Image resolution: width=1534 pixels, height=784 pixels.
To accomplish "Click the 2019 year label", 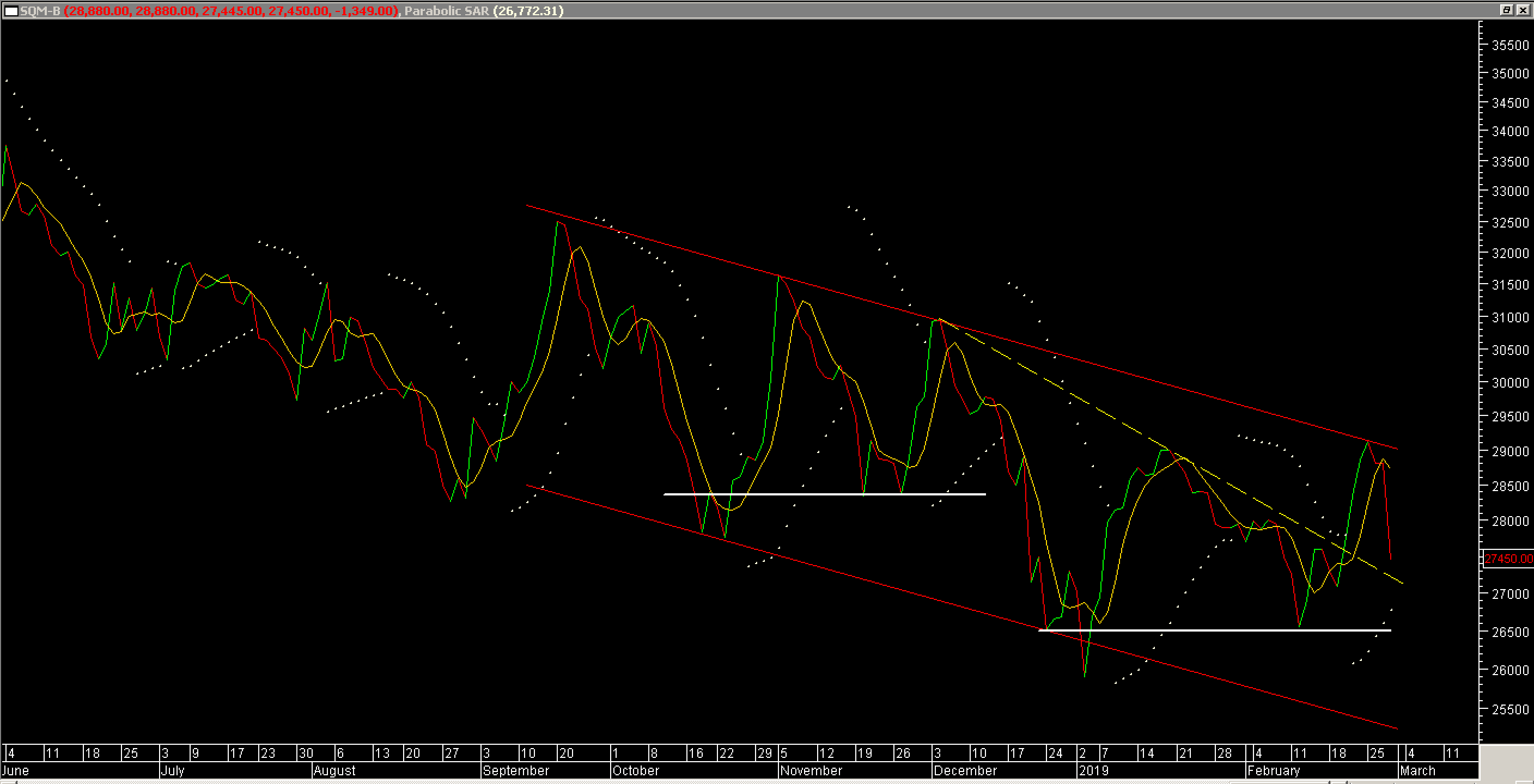I will (1094, 770).
